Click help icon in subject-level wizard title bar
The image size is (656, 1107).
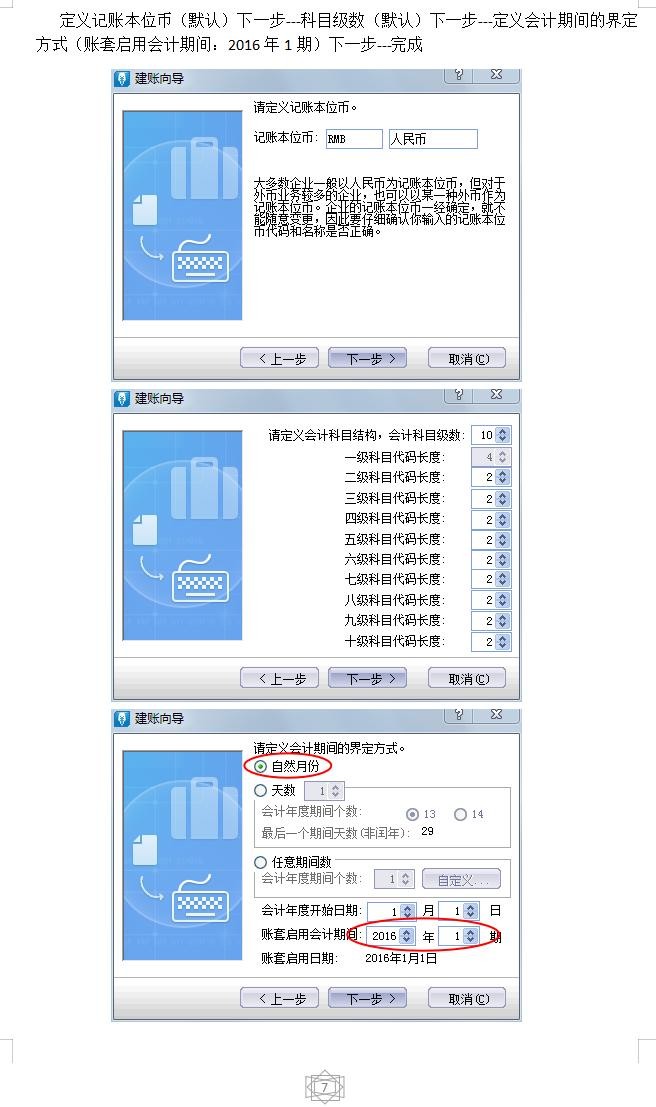click(460, 395)
